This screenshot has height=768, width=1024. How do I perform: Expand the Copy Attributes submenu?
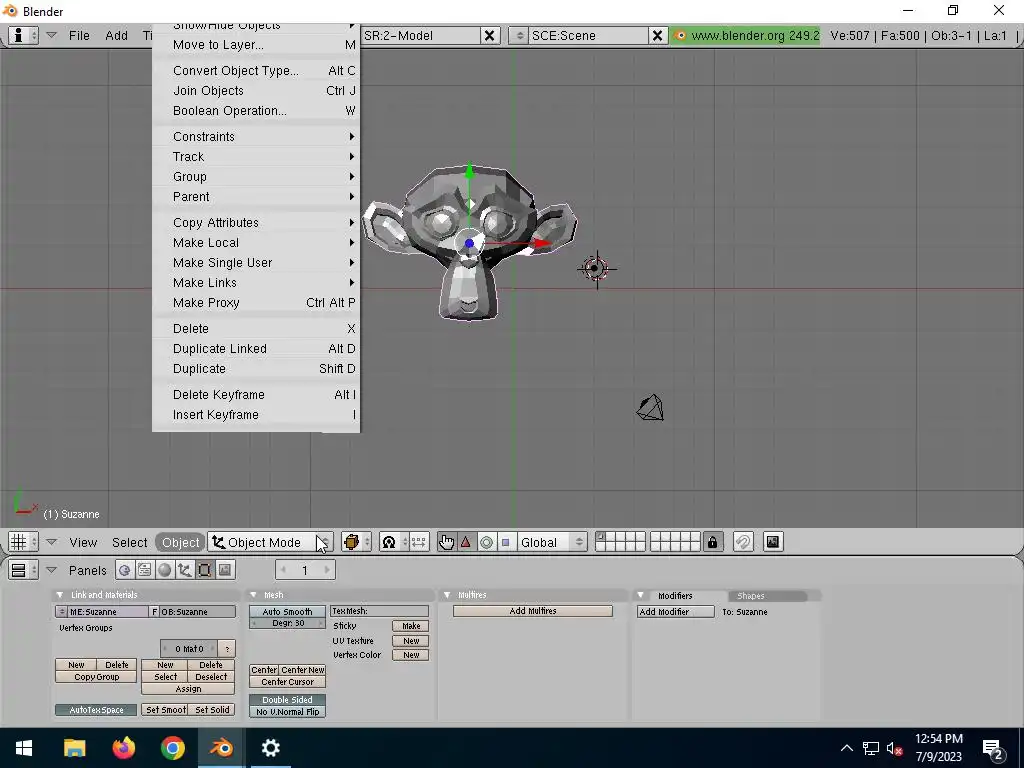[x=256, y=223]
